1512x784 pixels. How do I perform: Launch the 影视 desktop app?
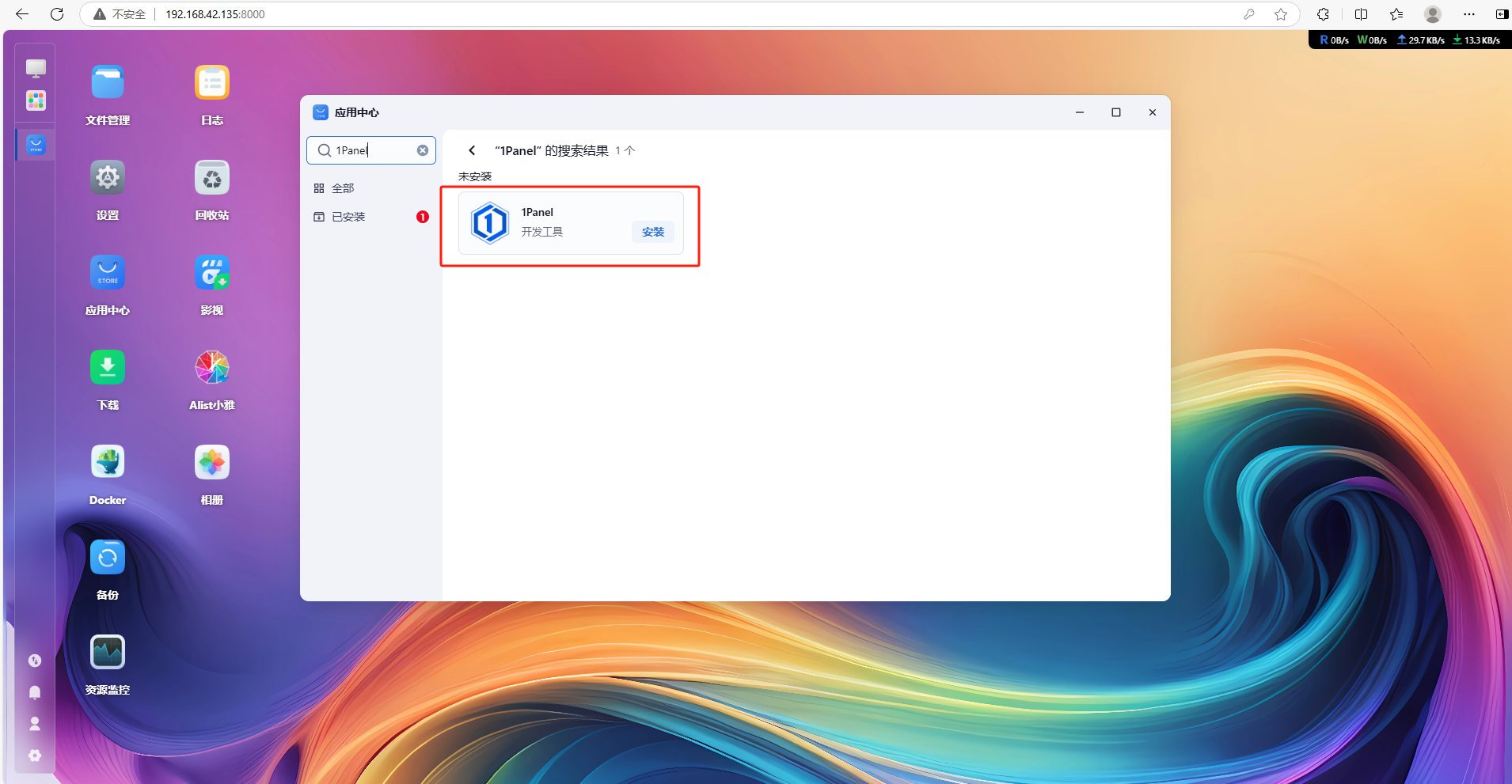pos(212,273)
